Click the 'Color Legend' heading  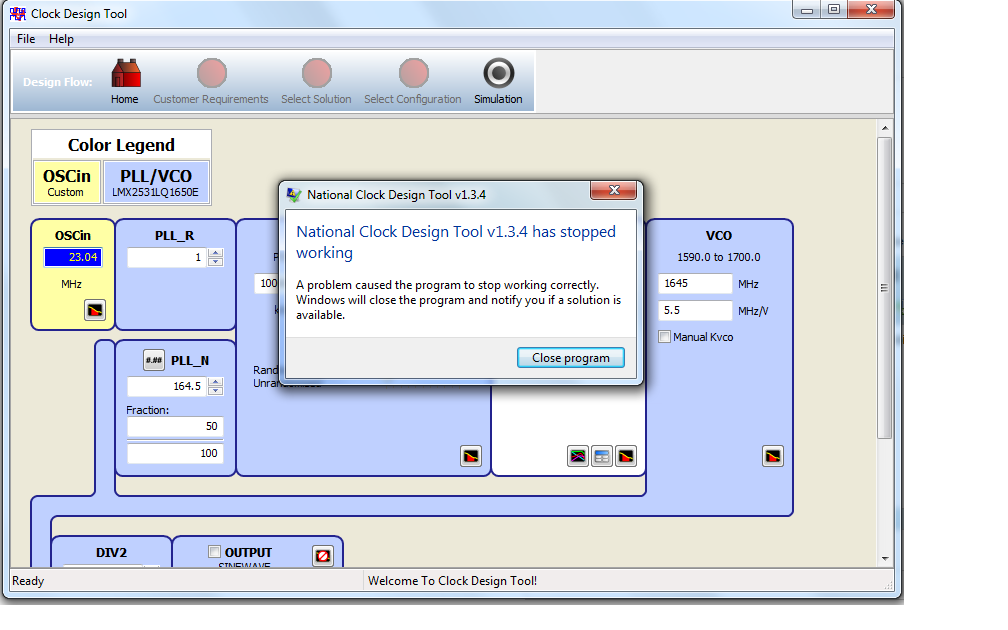[122, 145]
